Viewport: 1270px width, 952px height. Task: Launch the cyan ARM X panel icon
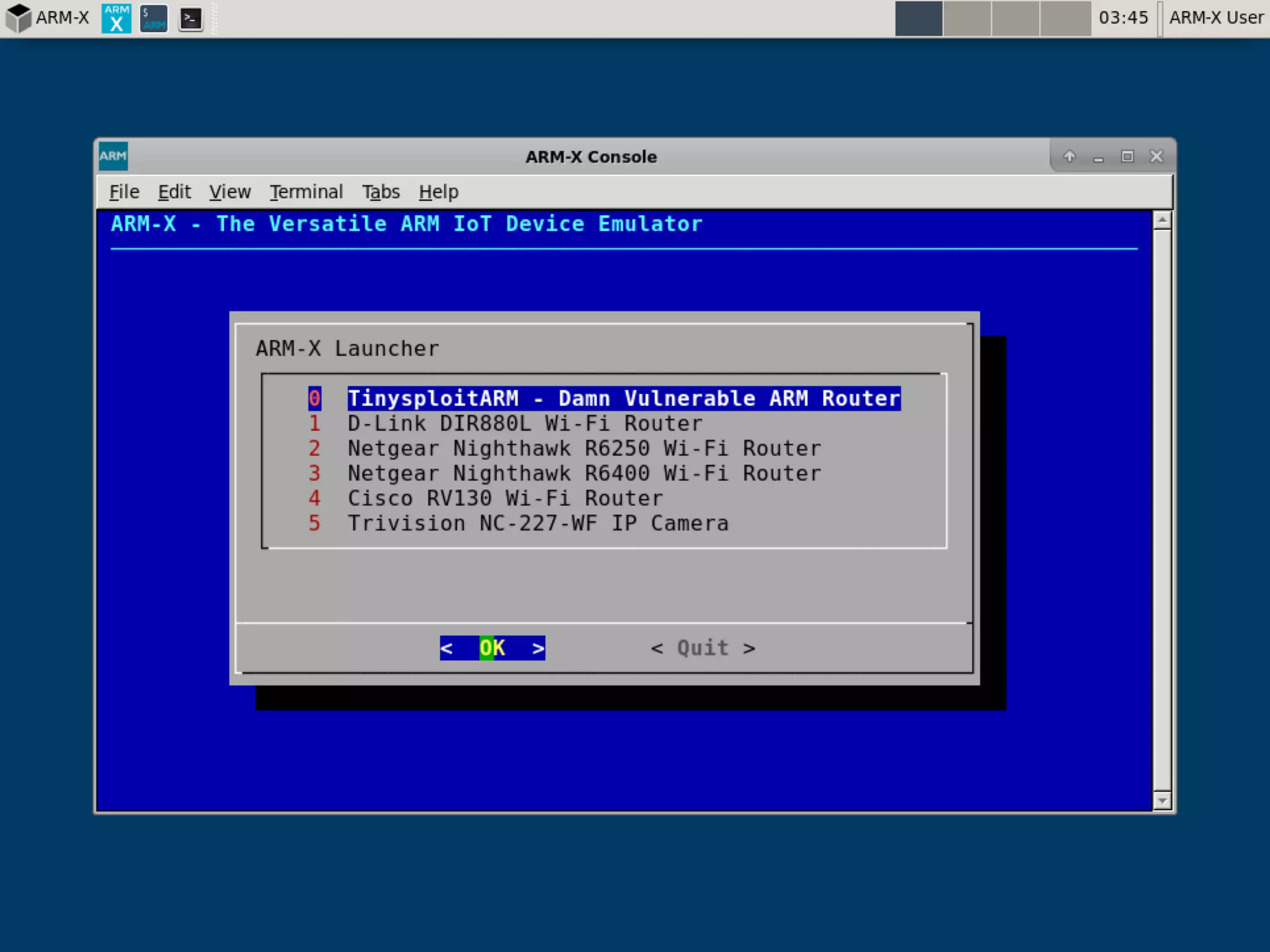[116, 18]
